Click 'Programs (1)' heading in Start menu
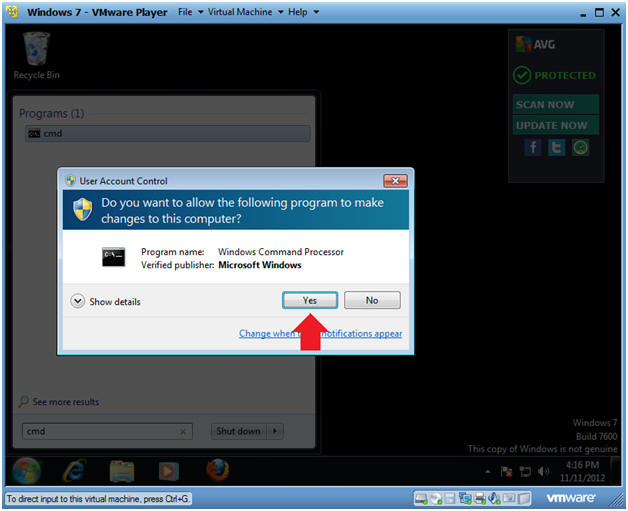 tap(51, 114)
